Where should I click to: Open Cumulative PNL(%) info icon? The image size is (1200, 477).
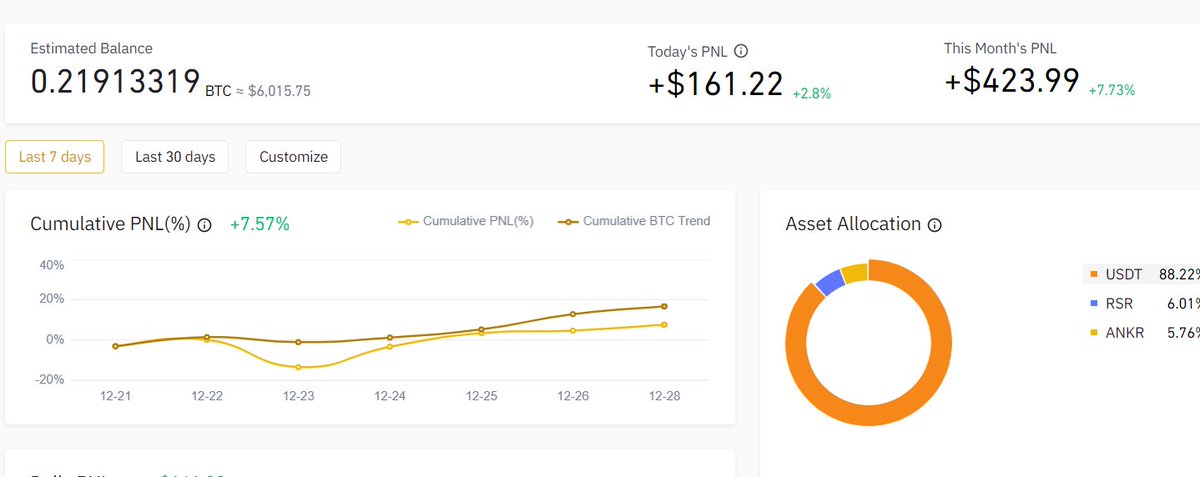point(205,225)
